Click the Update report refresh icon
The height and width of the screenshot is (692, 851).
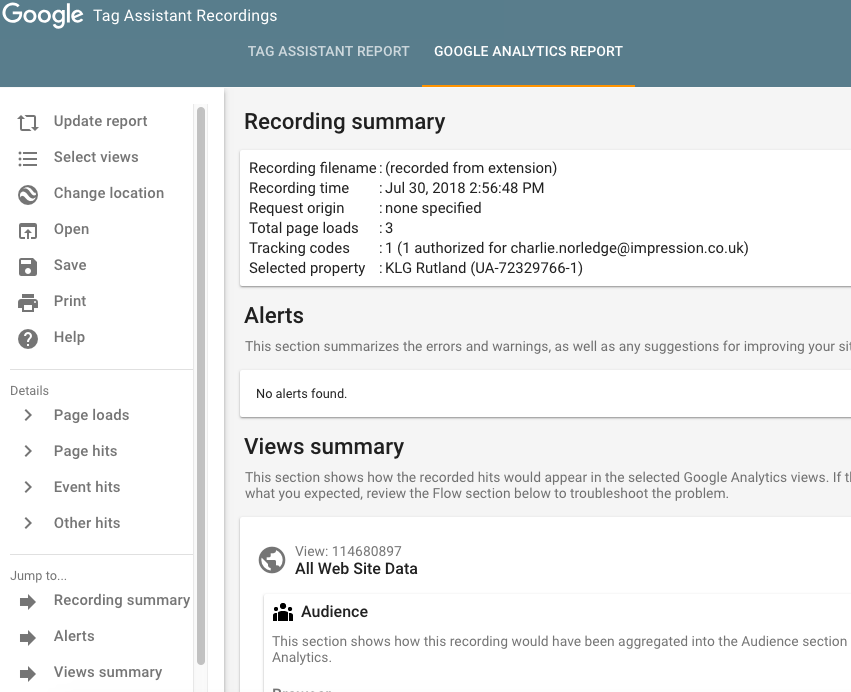click(28, 122)
